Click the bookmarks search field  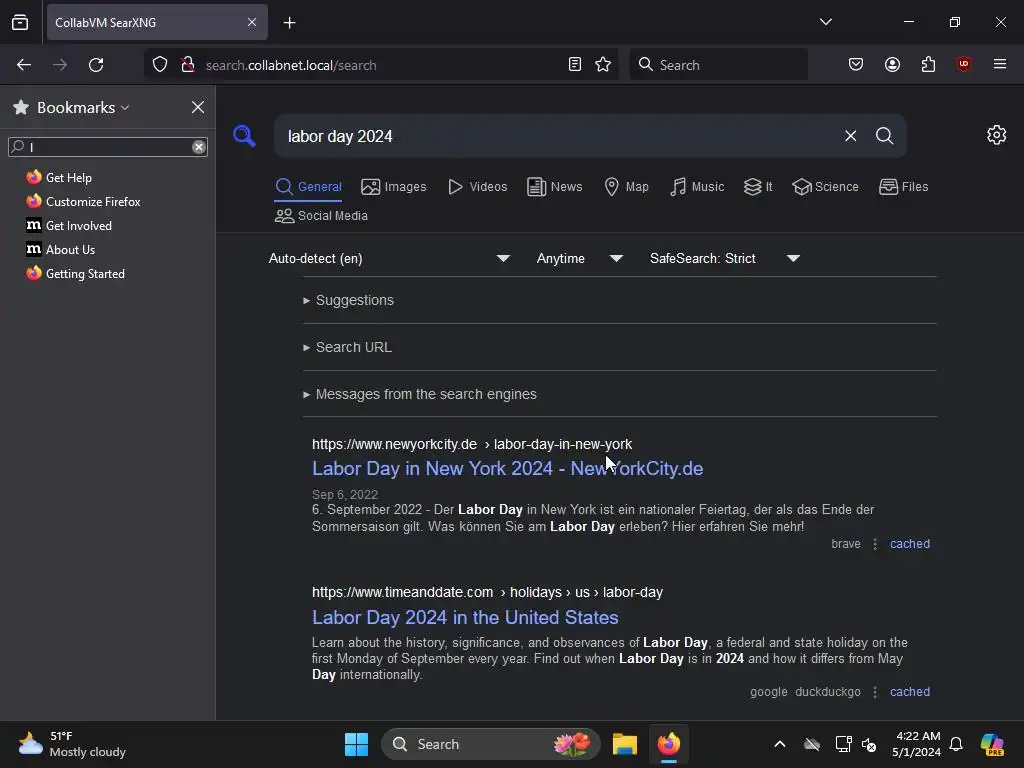click(108, 147)
